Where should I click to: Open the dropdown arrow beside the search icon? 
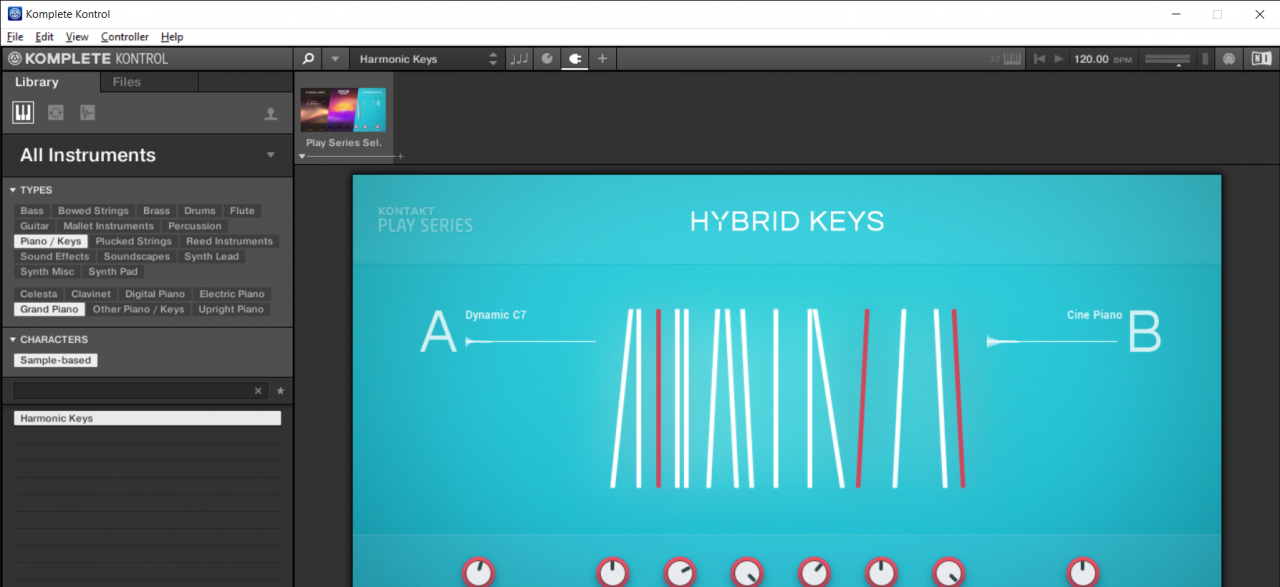335,59
